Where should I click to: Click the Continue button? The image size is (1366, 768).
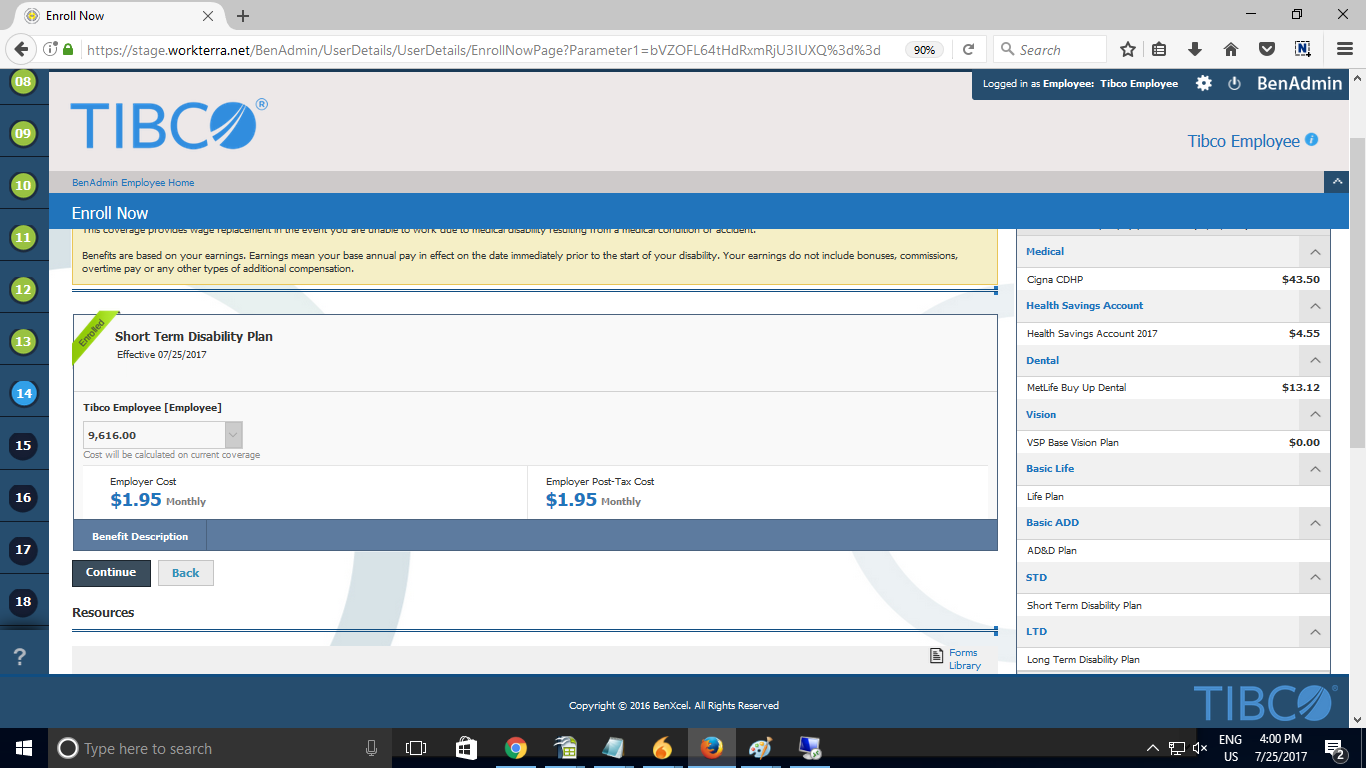pyautogui.click(x=111, y=573)
